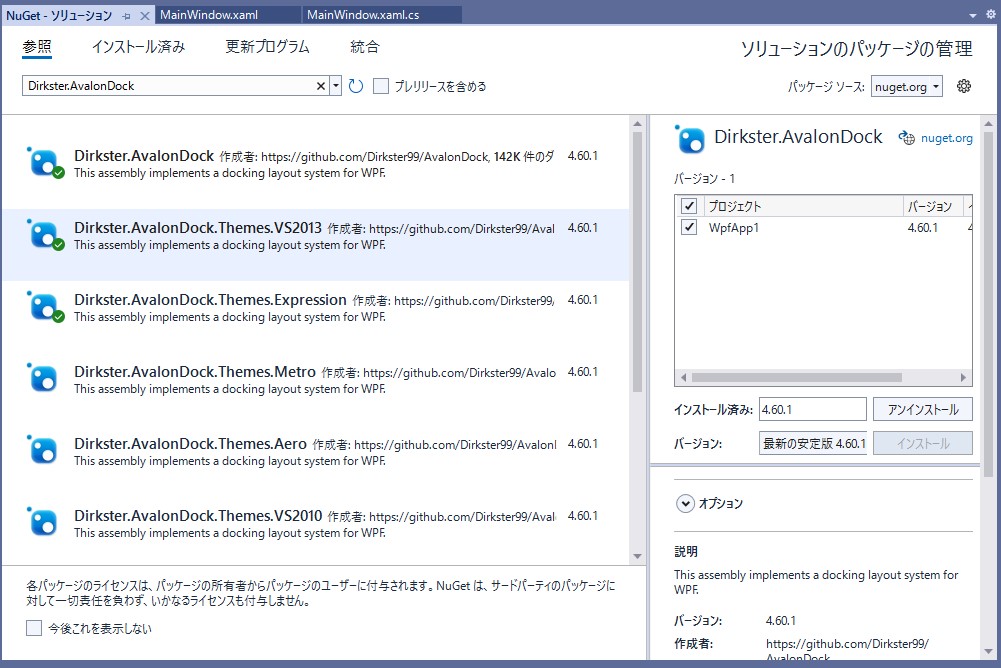The width and height of the screenshot is (1001, 668).
Task: Click the project table scroll right arrow
Action: click(963, 377)
